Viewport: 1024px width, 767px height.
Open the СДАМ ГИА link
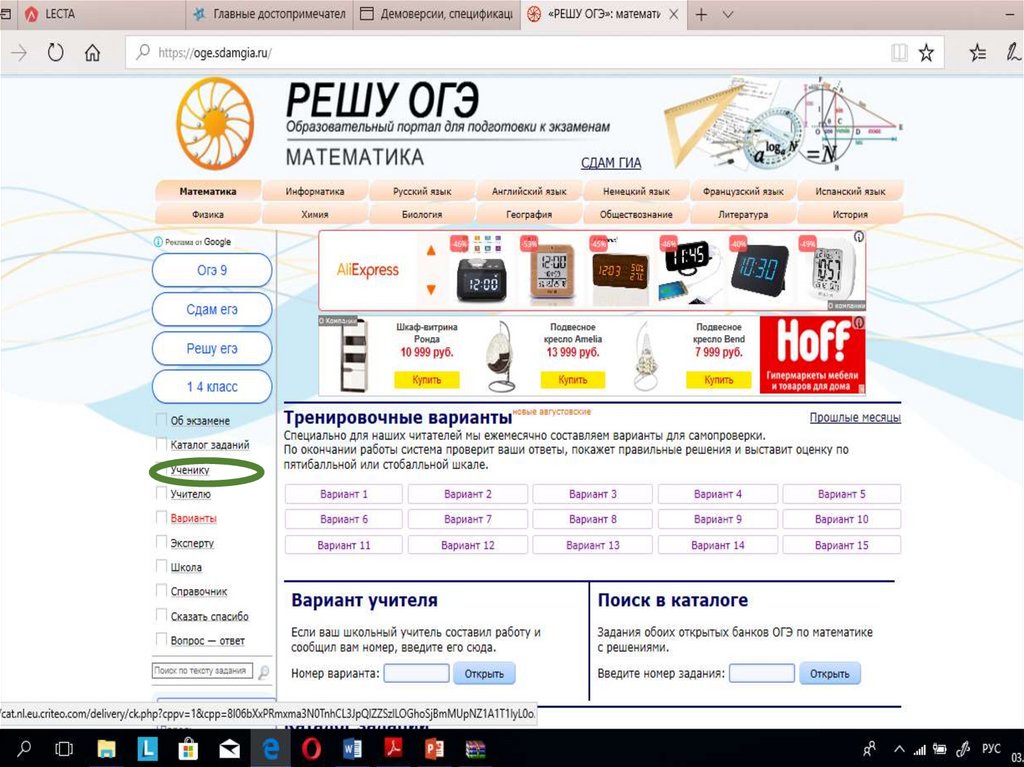pos(611,163)
